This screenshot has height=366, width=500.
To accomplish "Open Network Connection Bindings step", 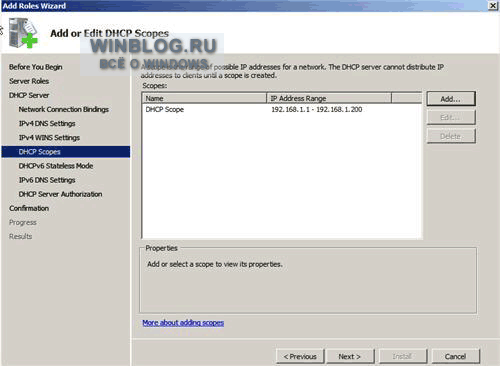I will 64,109.
